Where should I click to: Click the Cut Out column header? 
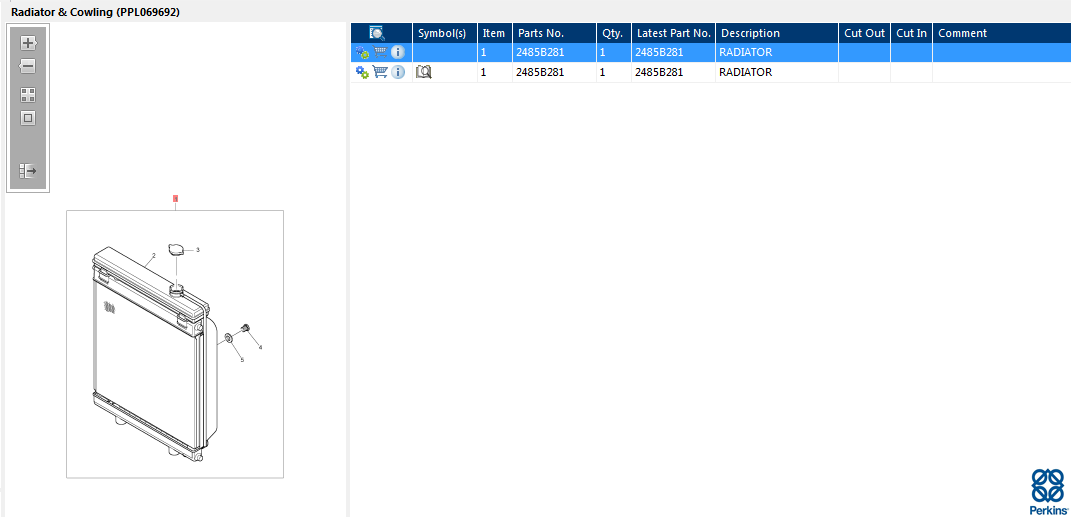865,33
